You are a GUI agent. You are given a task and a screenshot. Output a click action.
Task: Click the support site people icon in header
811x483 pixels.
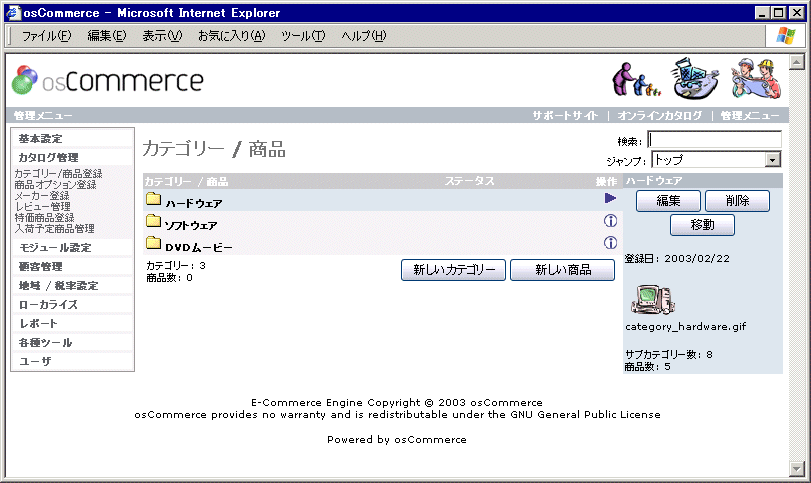636,79
